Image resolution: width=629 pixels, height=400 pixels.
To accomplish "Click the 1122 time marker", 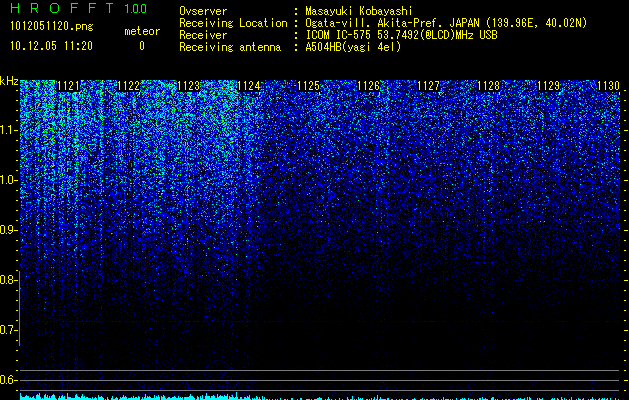I will click(x=128, y=86).
